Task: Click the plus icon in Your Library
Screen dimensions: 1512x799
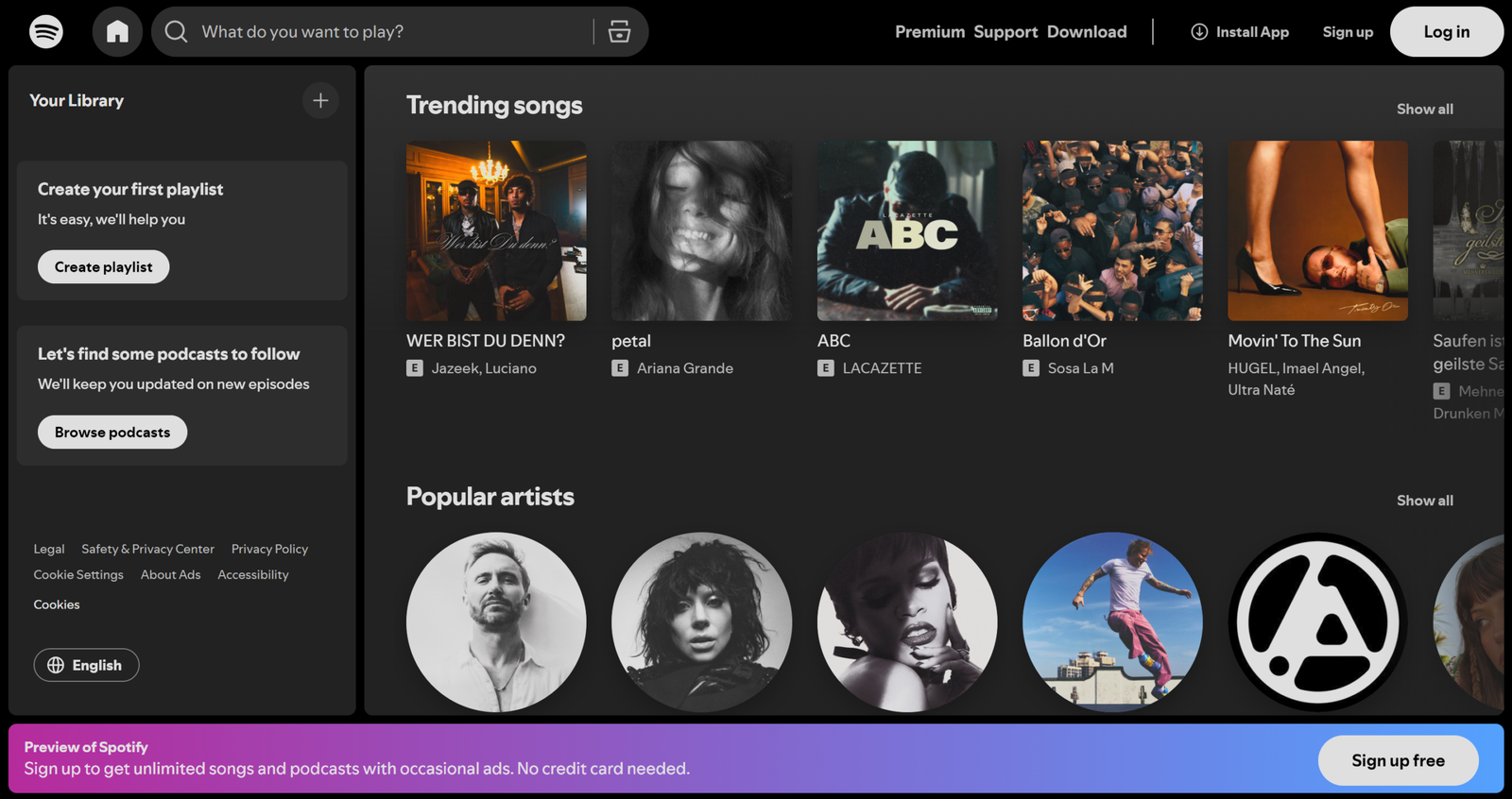Action: point(320,100)
